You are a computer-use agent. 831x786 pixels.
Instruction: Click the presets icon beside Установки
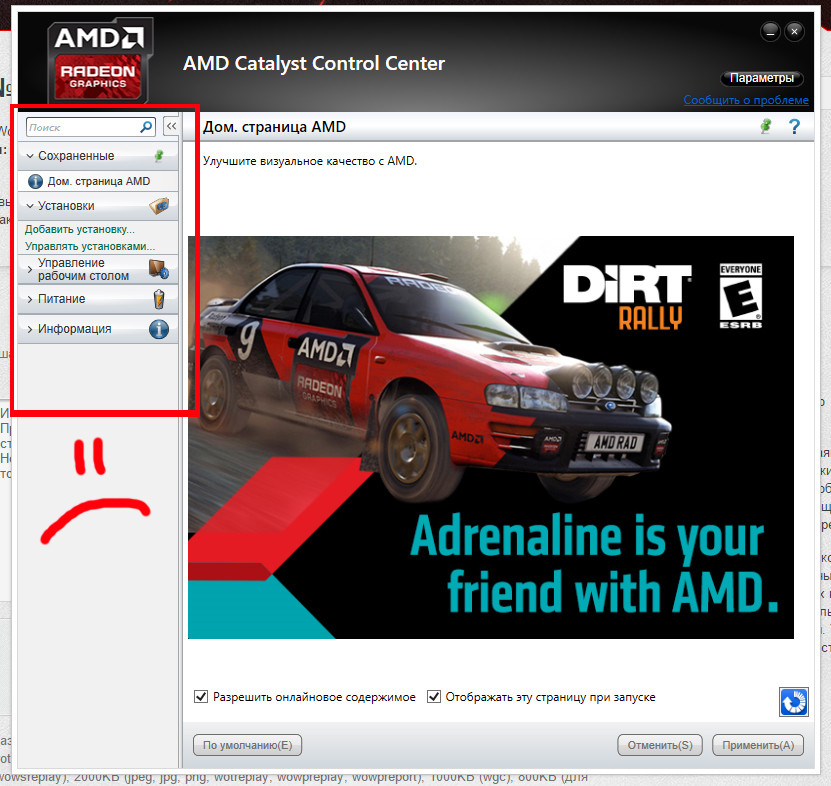159,206
